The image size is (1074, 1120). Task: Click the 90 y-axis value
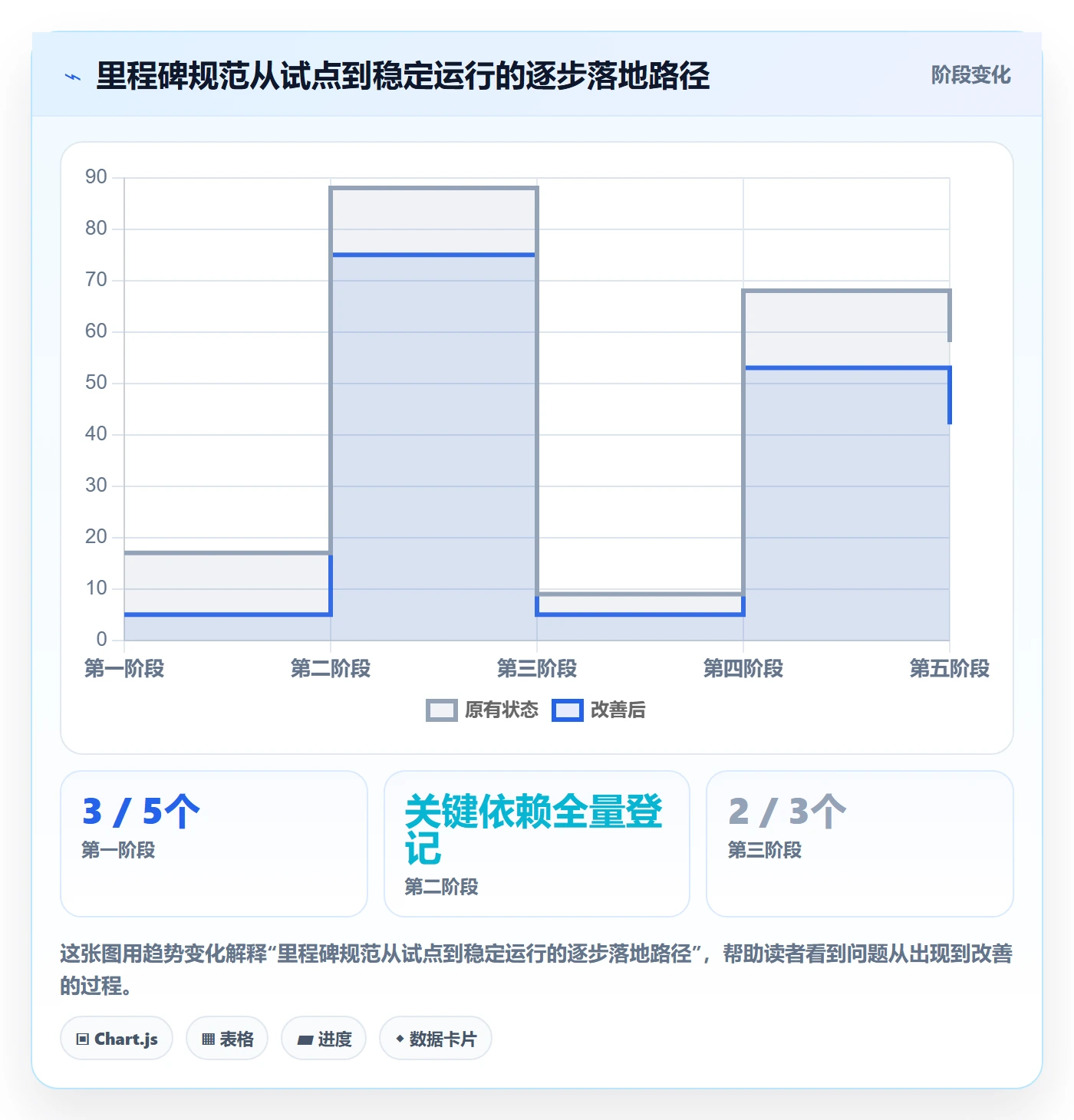click(x=96, y=177)
